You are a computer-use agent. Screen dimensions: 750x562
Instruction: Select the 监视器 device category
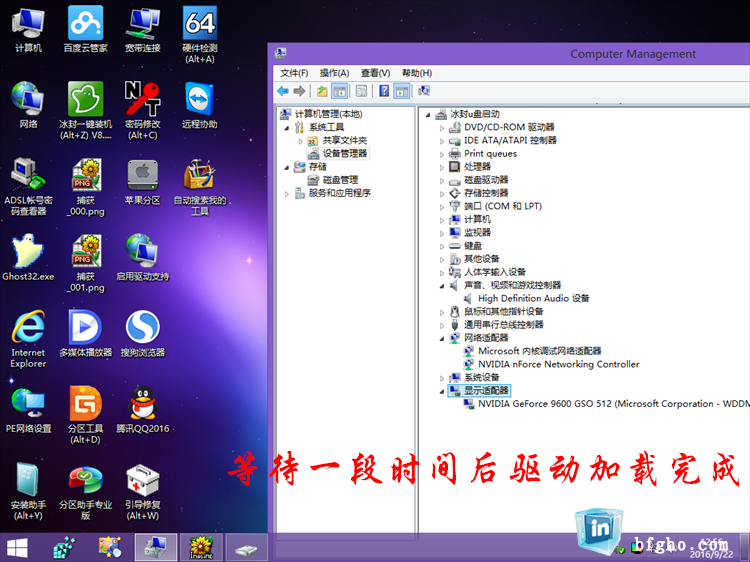(x=477, y=232)
